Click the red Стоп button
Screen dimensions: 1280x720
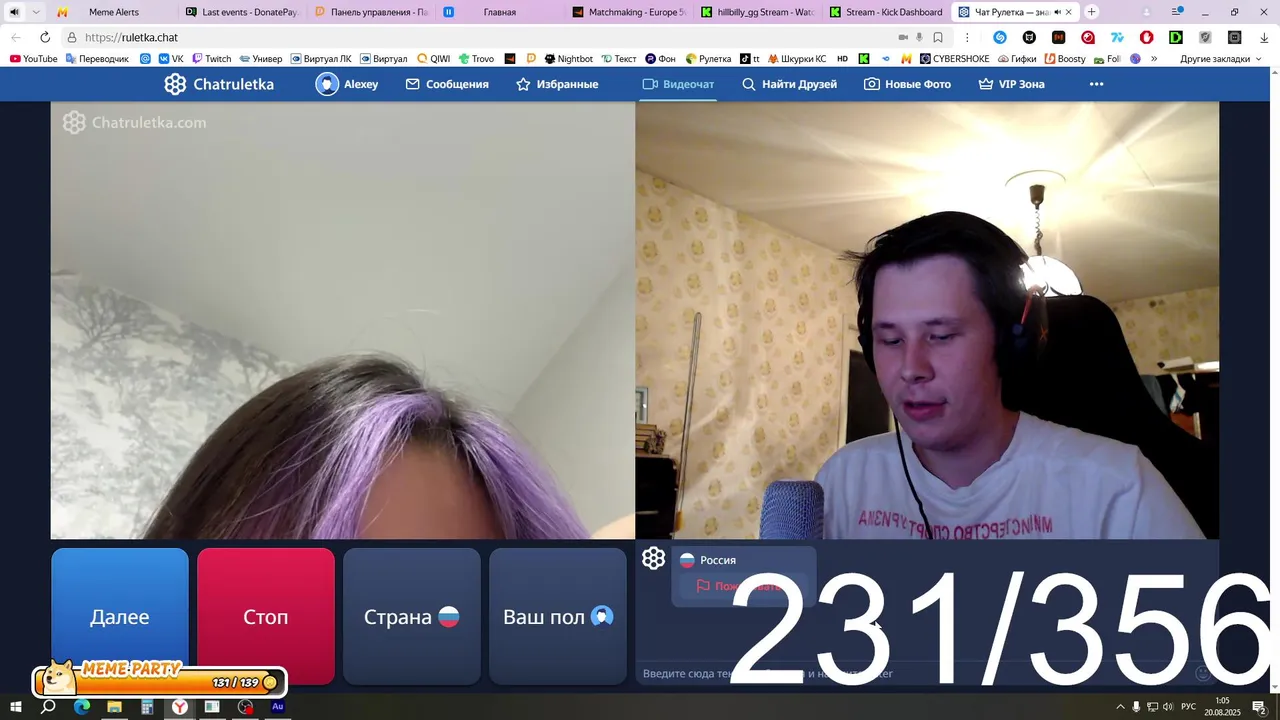tap(266, 616)
